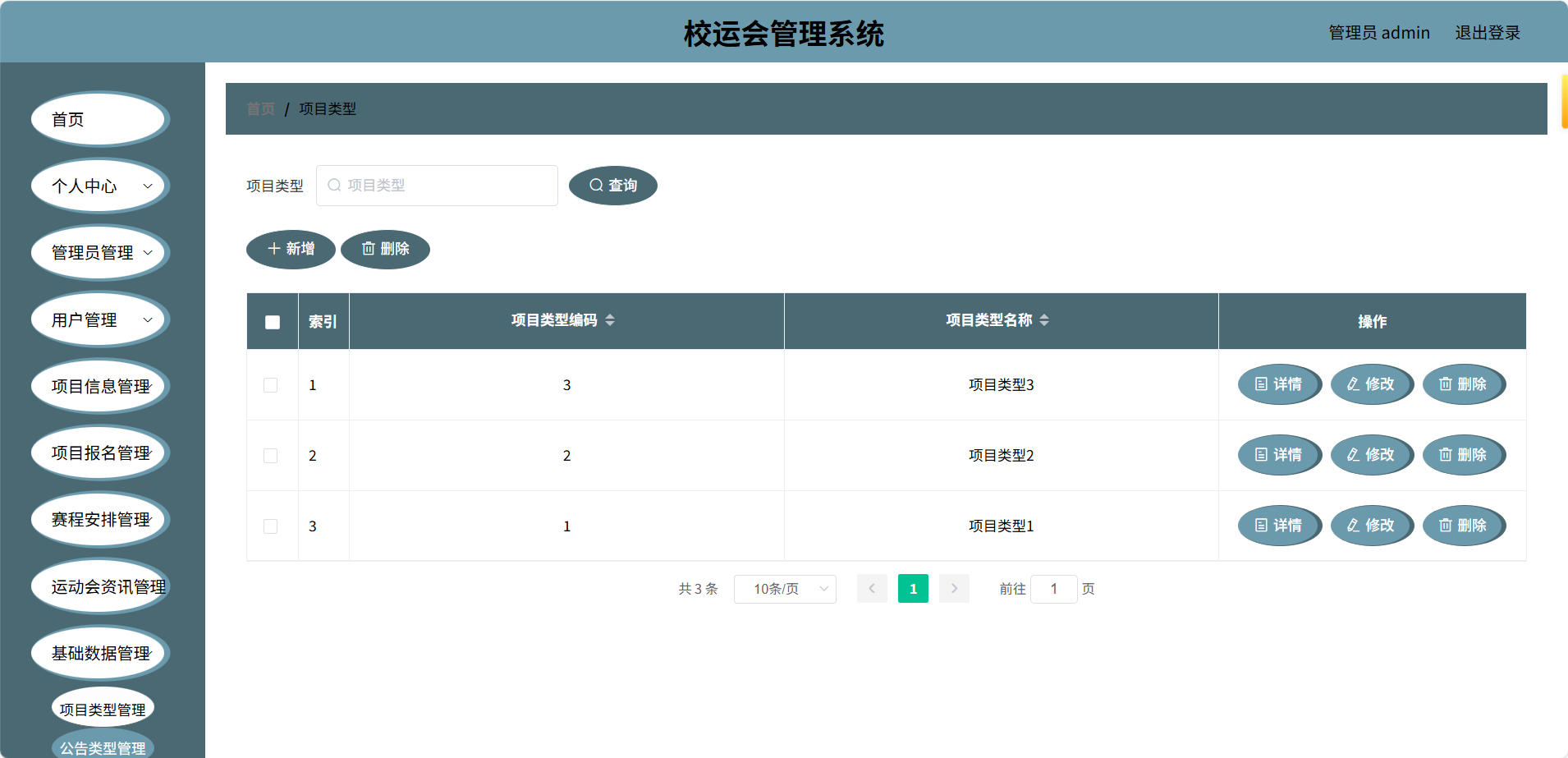The image size is (1568, 758).
Task: Click 修改 for 项目类型3 row
Action: (1371, 384)
